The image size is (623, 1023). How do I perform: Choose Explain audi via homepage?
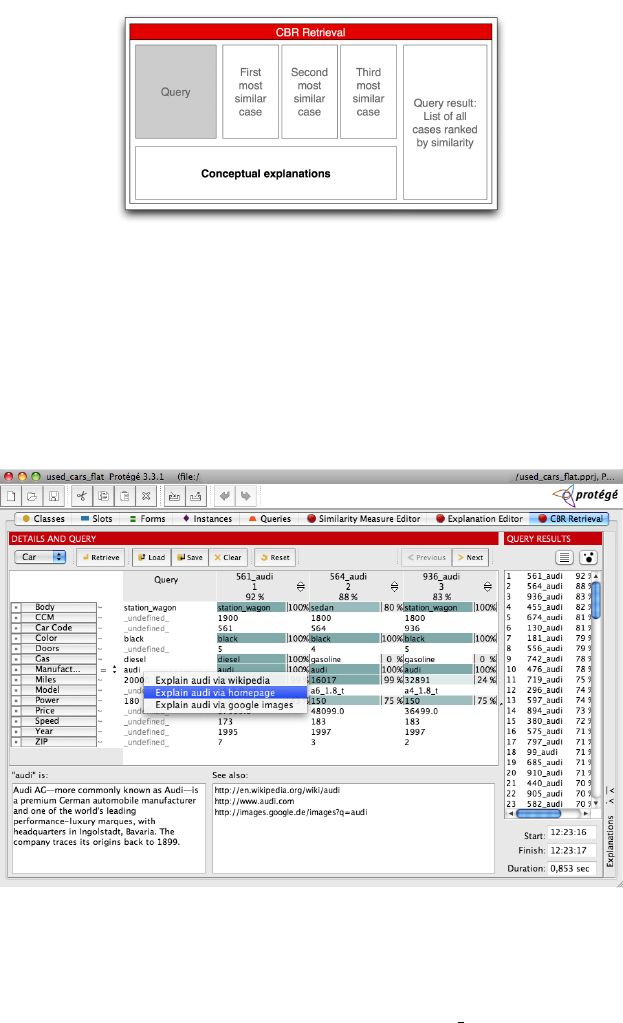pos(225,693)
